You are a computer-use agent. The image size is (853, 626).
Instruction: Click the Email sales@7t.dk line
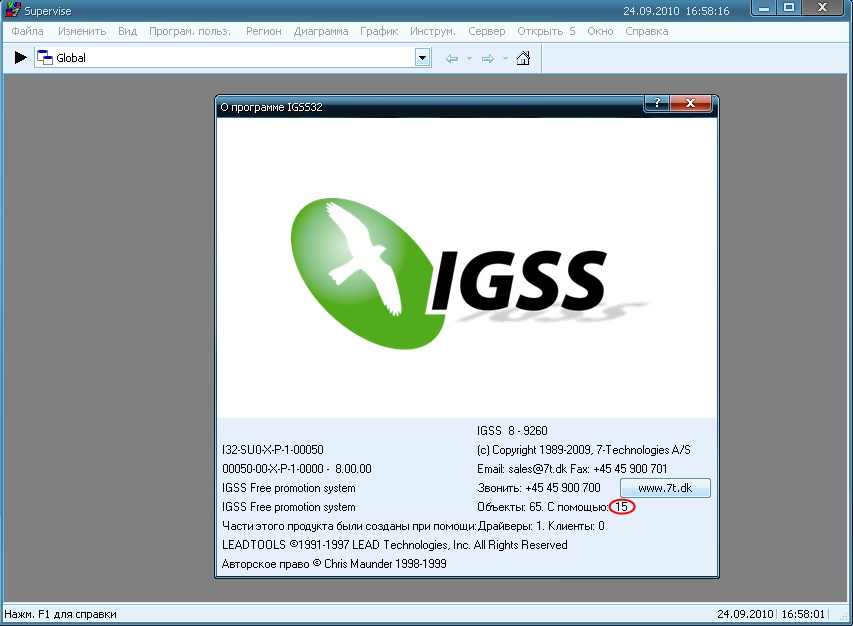pos(572,469)
